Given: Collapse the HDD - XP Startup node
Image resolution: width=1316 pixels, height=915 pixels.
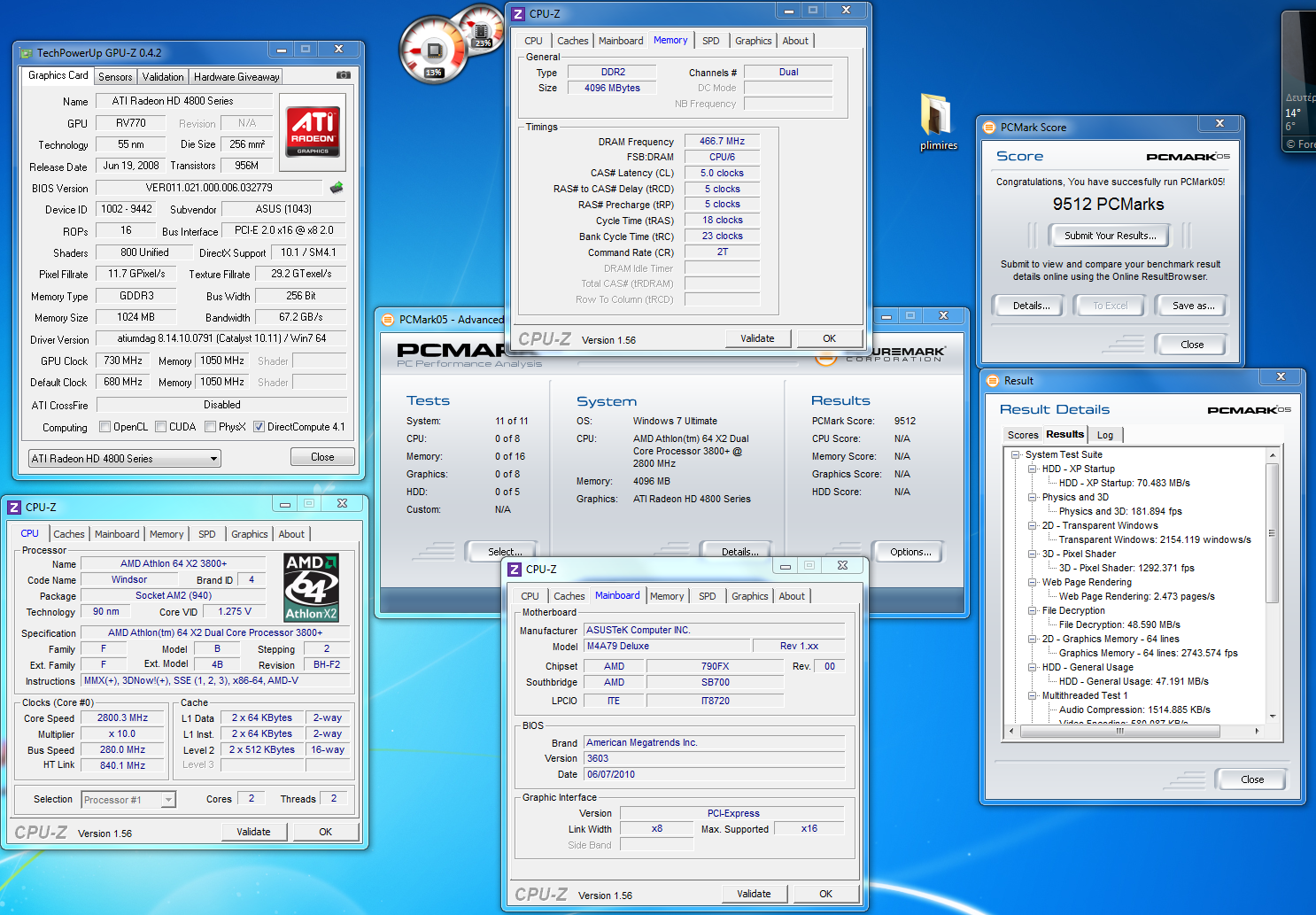Looking at the screenshot, I should [x=1033, y=469].
